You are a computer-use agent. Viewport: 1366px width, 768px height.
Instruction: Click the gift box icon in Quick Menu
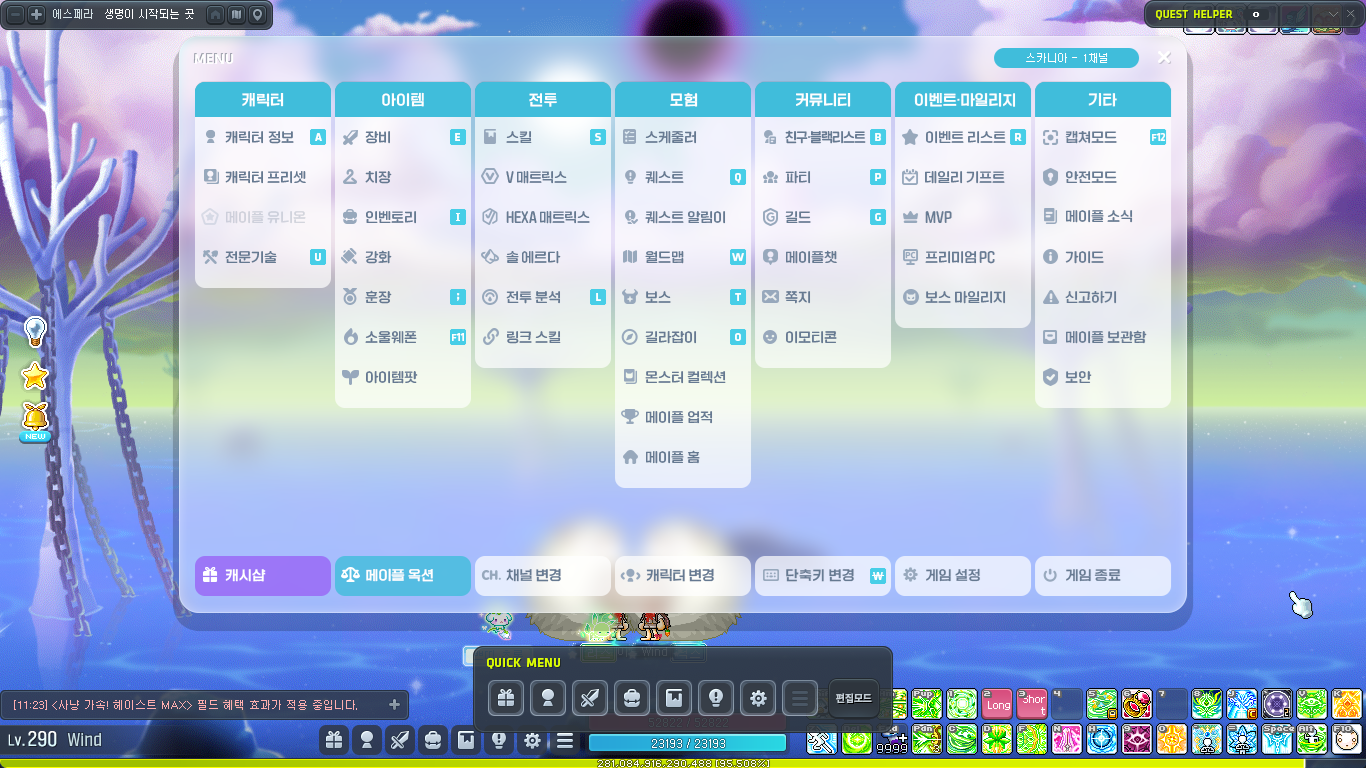(505, 698)
